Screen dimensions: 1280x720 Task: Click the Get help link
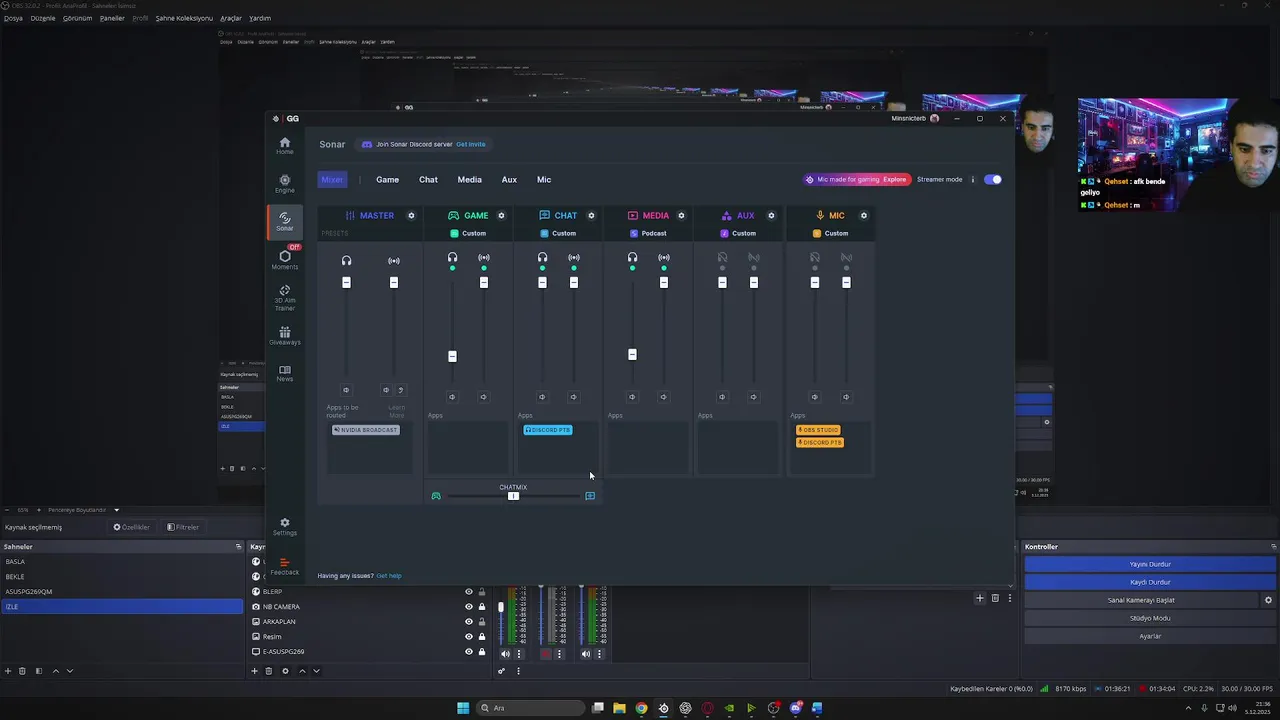click(388, 576)
